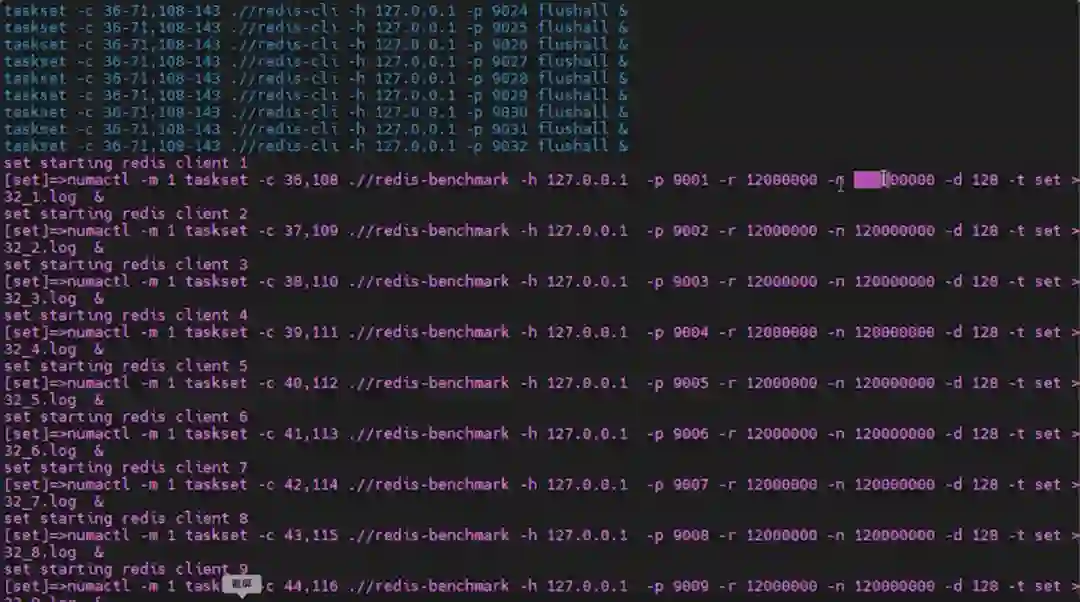The height and width of the screenshot is (602, 1080).
Task: Click the highlighted magenta selection after -n
Action: [x=869, y=180]
